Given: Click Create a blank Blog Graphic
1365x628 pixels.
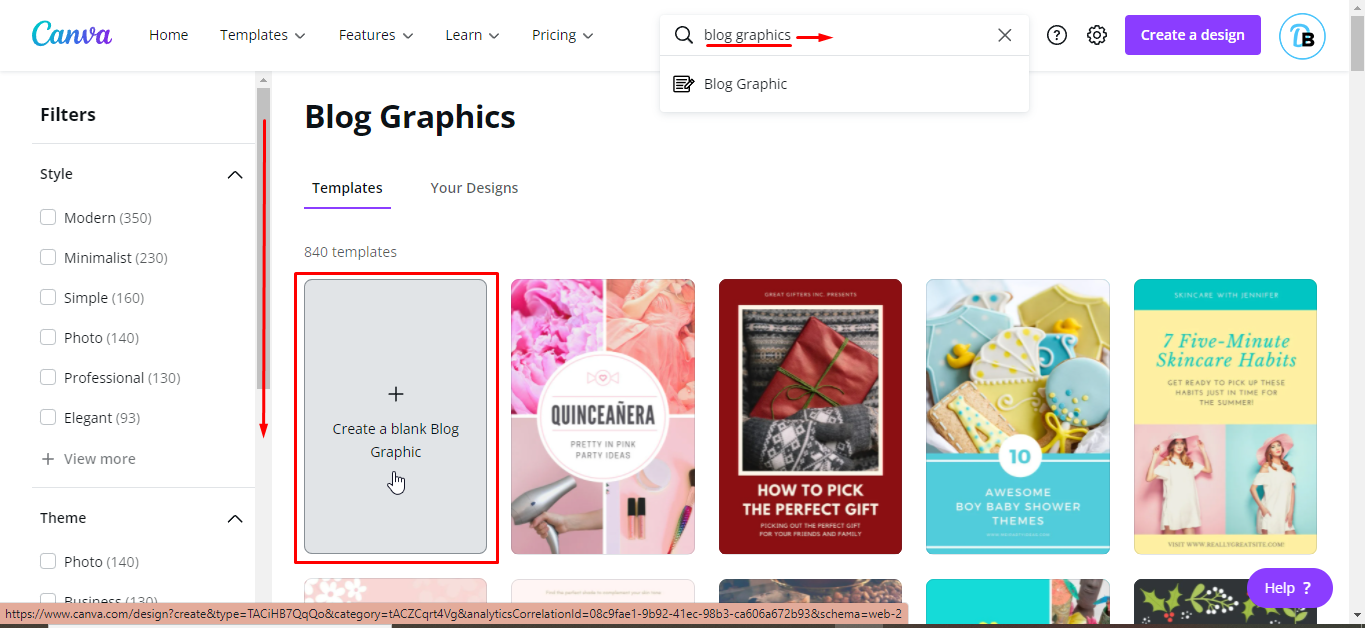Looking at the screenshot, I should click(396, 416).
